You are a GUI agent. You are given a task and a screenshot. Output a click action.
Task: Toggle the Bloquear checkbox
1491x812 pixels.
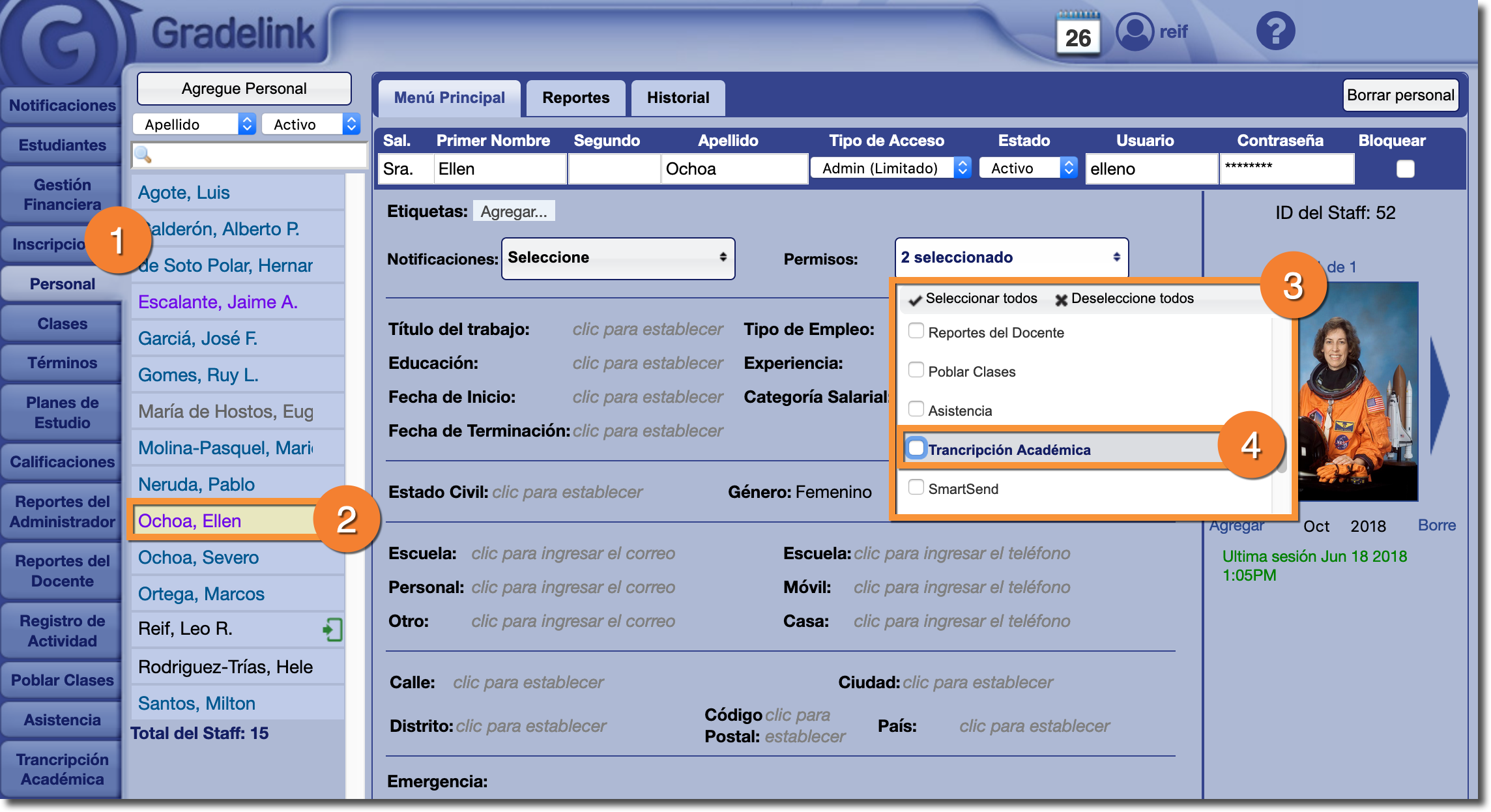pos(1405,169)
